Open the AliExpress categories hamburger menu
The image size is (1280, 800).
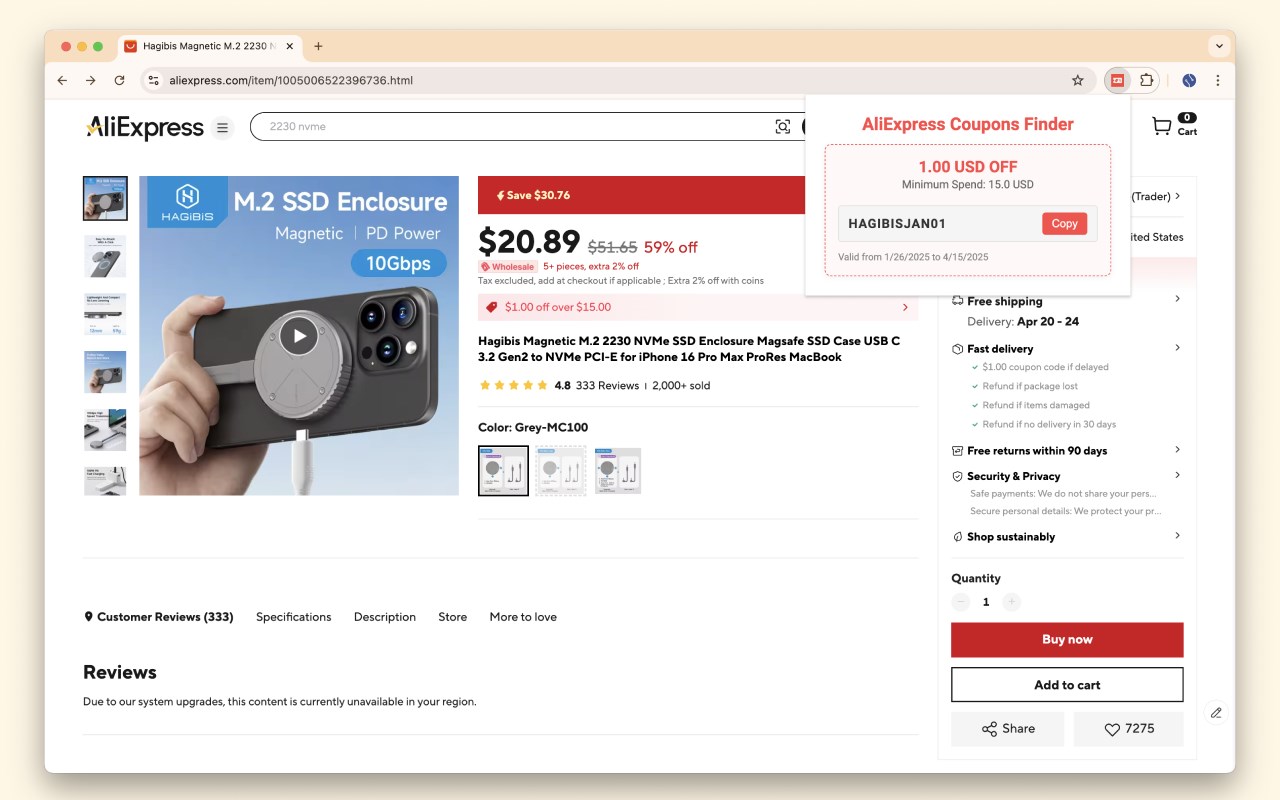click(x=223, y=127)
